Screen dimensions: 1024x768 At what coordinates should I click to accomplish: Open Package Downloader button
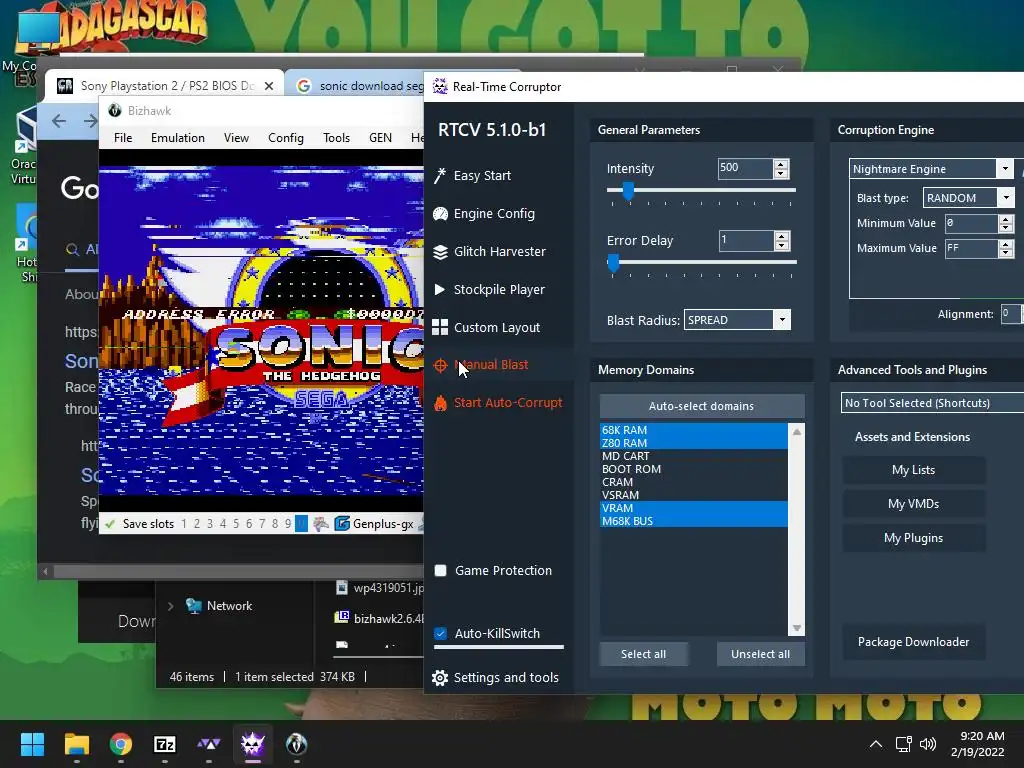point(913,642)
